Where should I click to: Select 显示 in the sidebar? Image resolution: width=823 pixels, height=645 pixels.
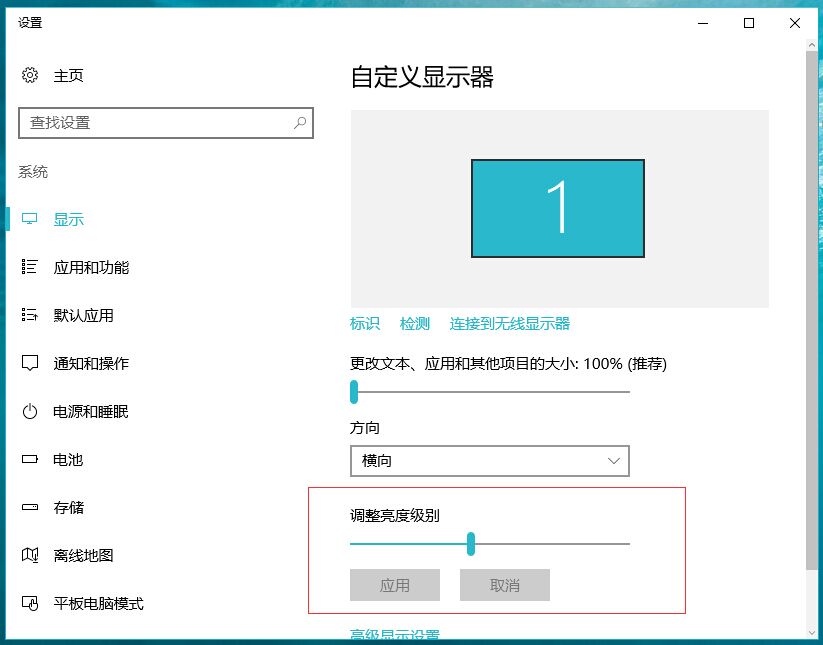click(69, 219)
